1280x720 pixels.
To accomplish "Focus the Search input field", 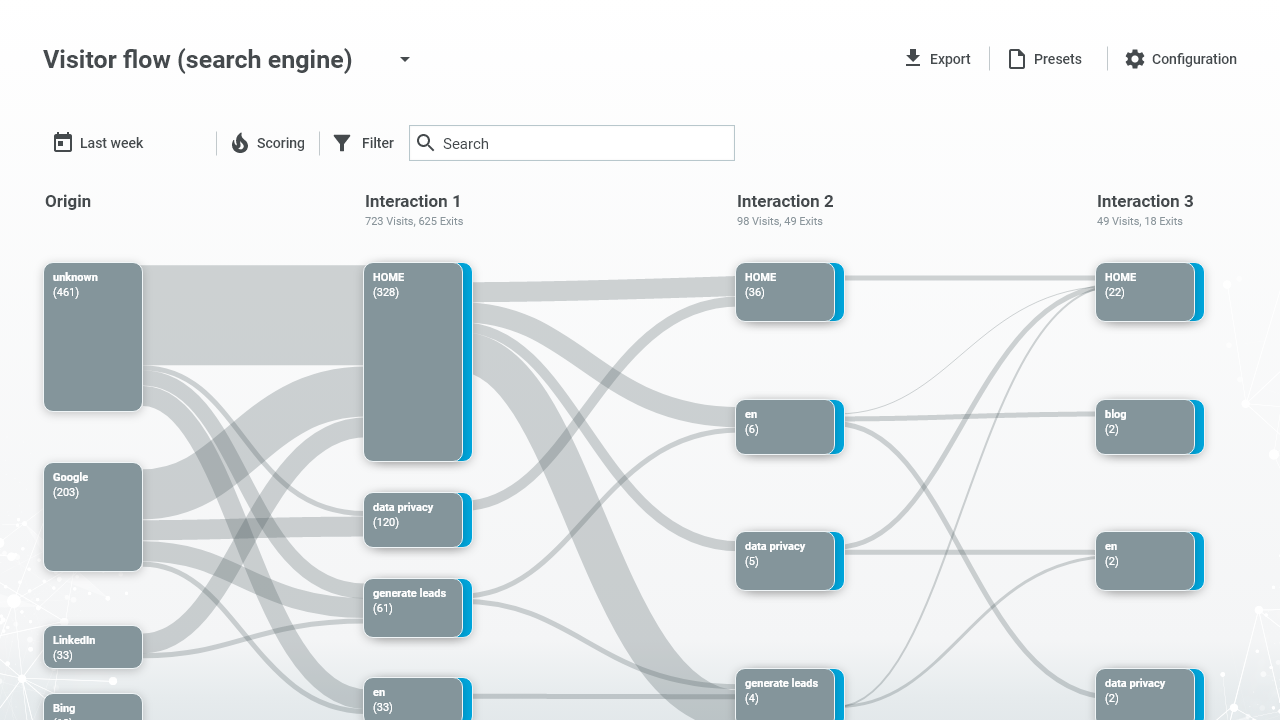I will [572, 143].
